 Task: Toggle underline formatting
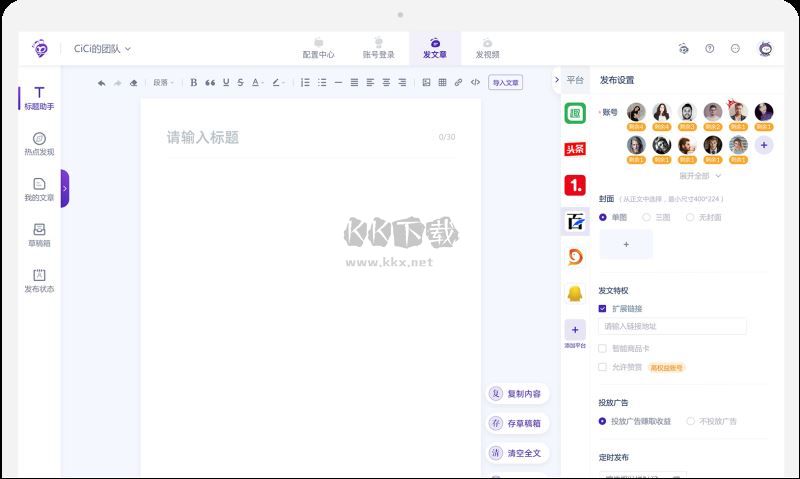point(226,82)
